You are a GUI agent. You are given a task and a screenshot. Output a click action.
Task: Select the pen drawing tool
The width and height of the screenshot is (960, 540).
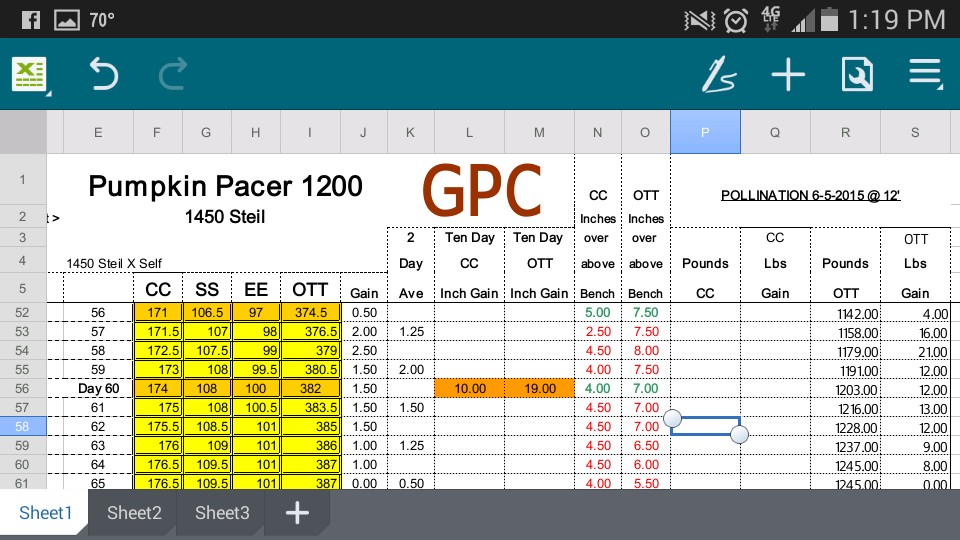(719, 75)
